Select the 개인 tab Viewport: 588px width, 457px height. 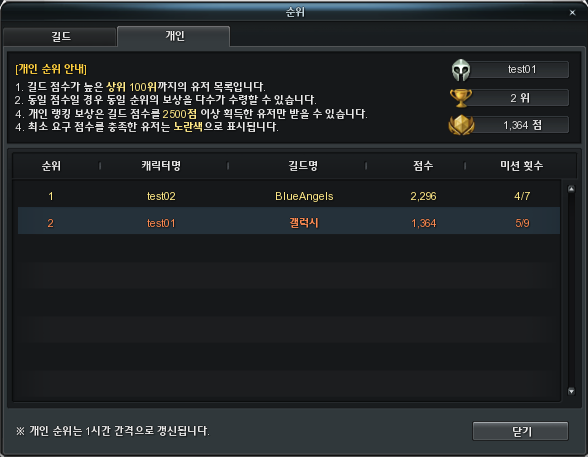[x=174, y=36]
